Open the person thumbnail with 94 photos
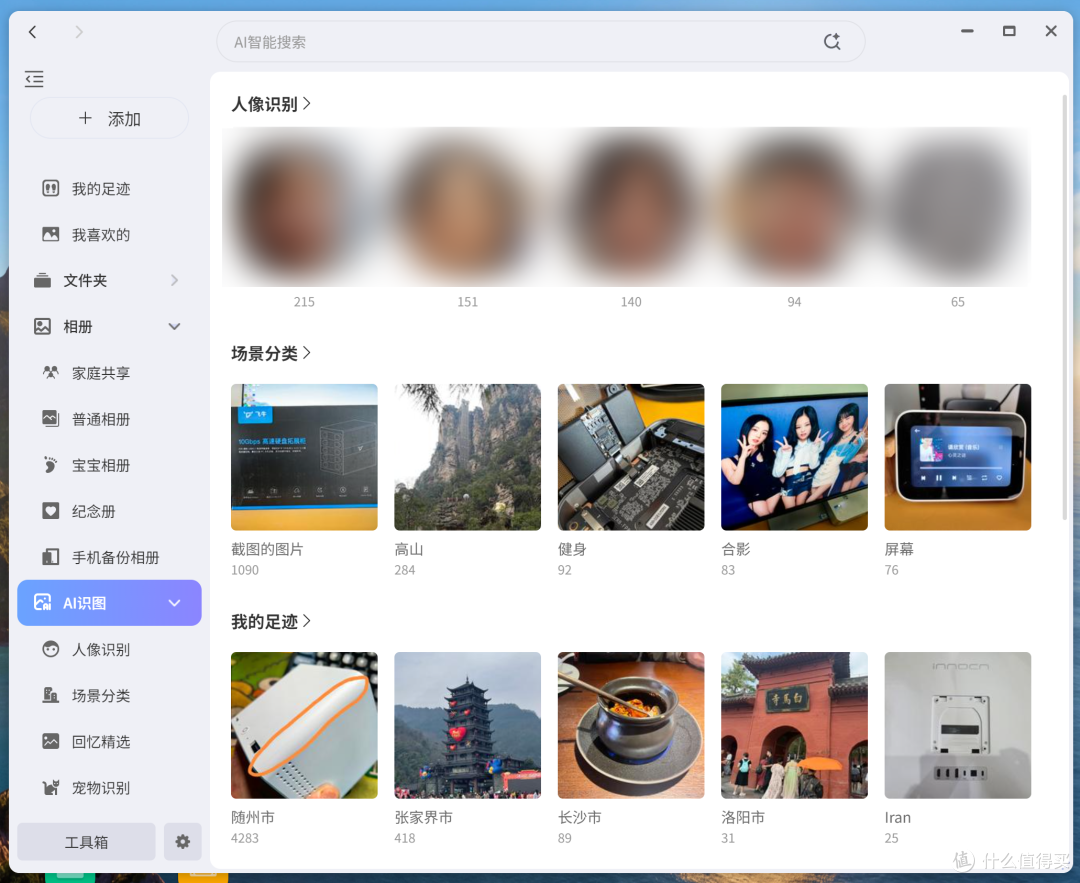The height and width of the screenshot is (883, 1080). tap(794, 207)
